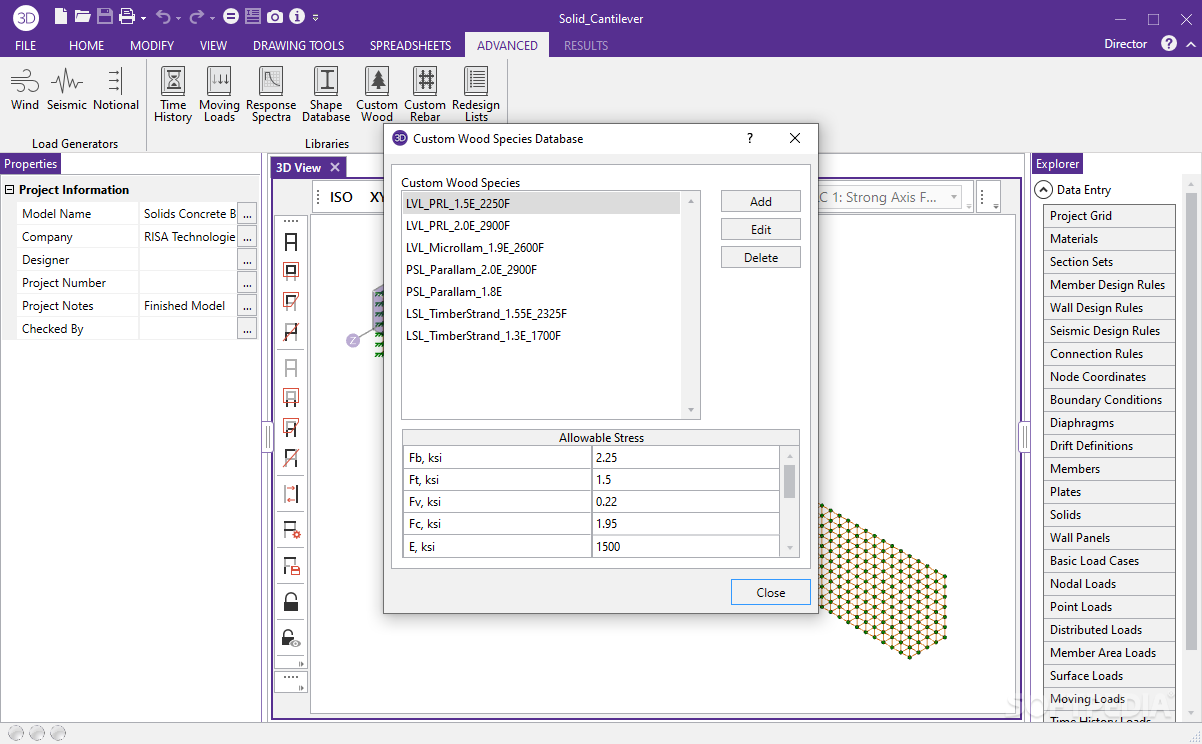Select PSL_Parallam_1.8E species
Viewport: 1202px width, 744px height.
click(540, 291)
